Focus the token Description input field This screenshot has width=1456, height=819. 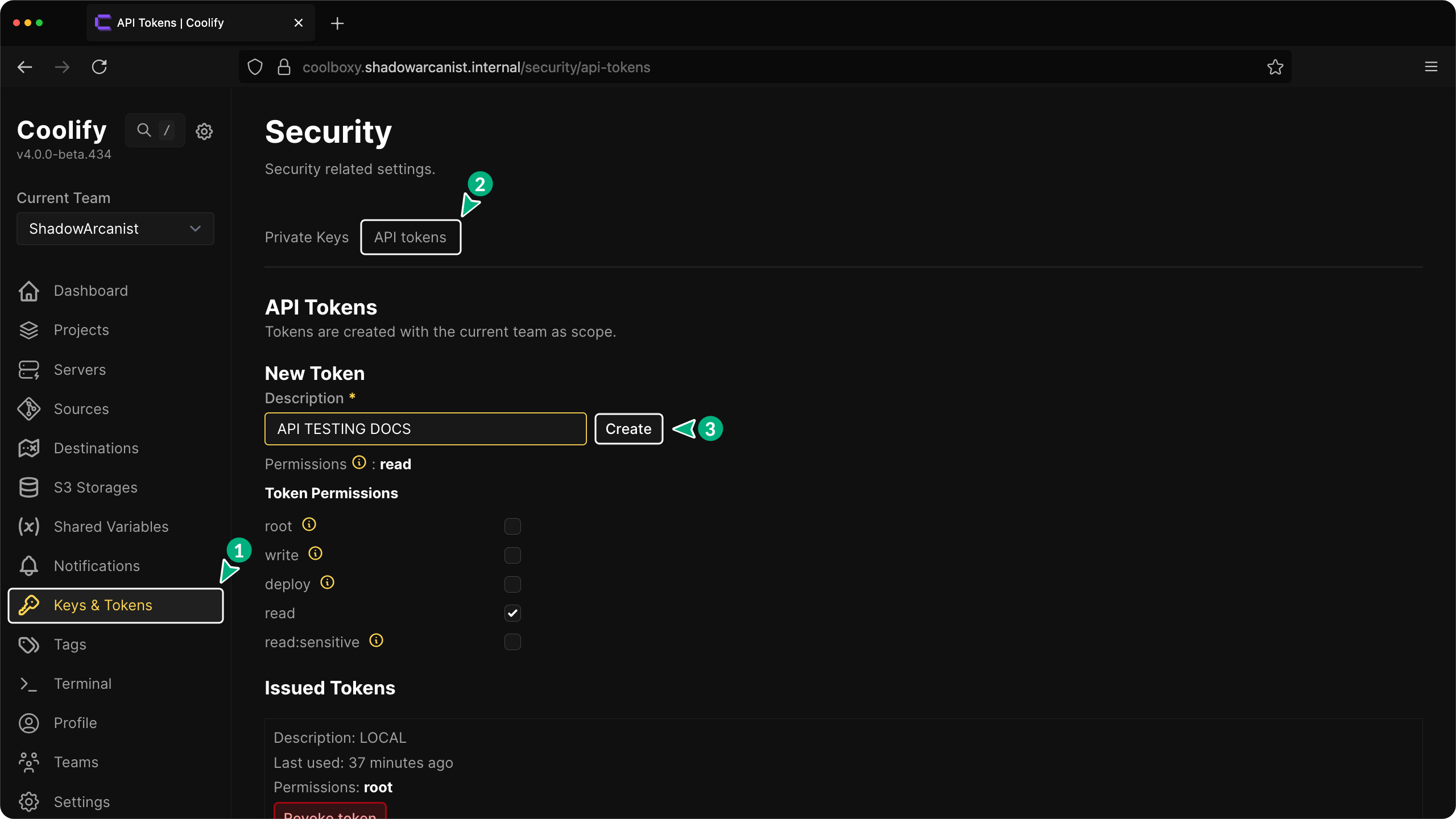click(425, 429)
